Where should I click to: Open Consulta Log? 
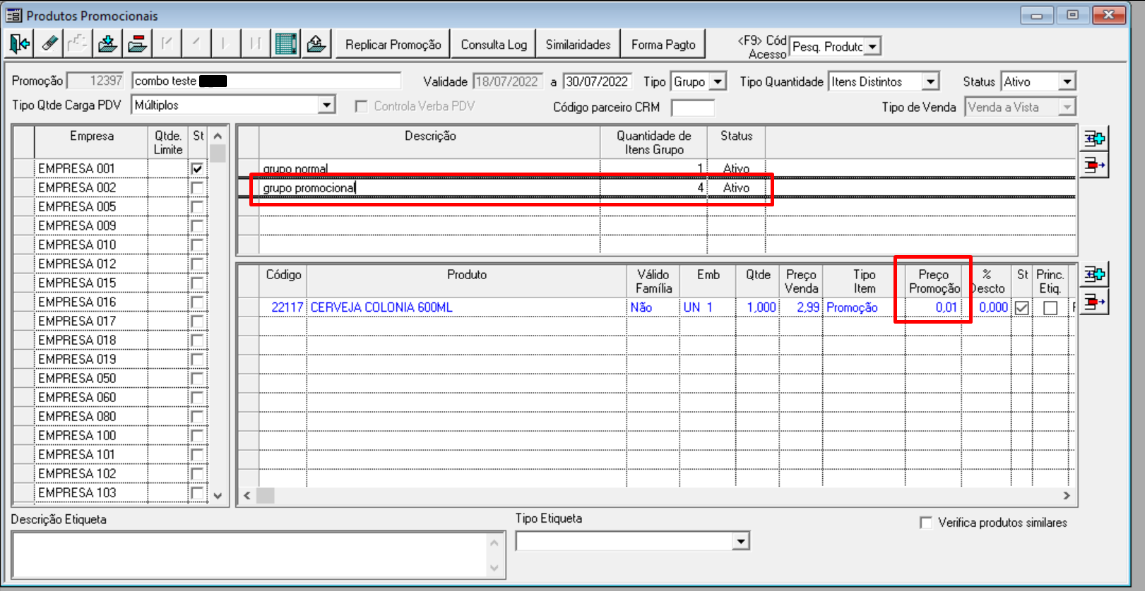click(x=494, y=45)
